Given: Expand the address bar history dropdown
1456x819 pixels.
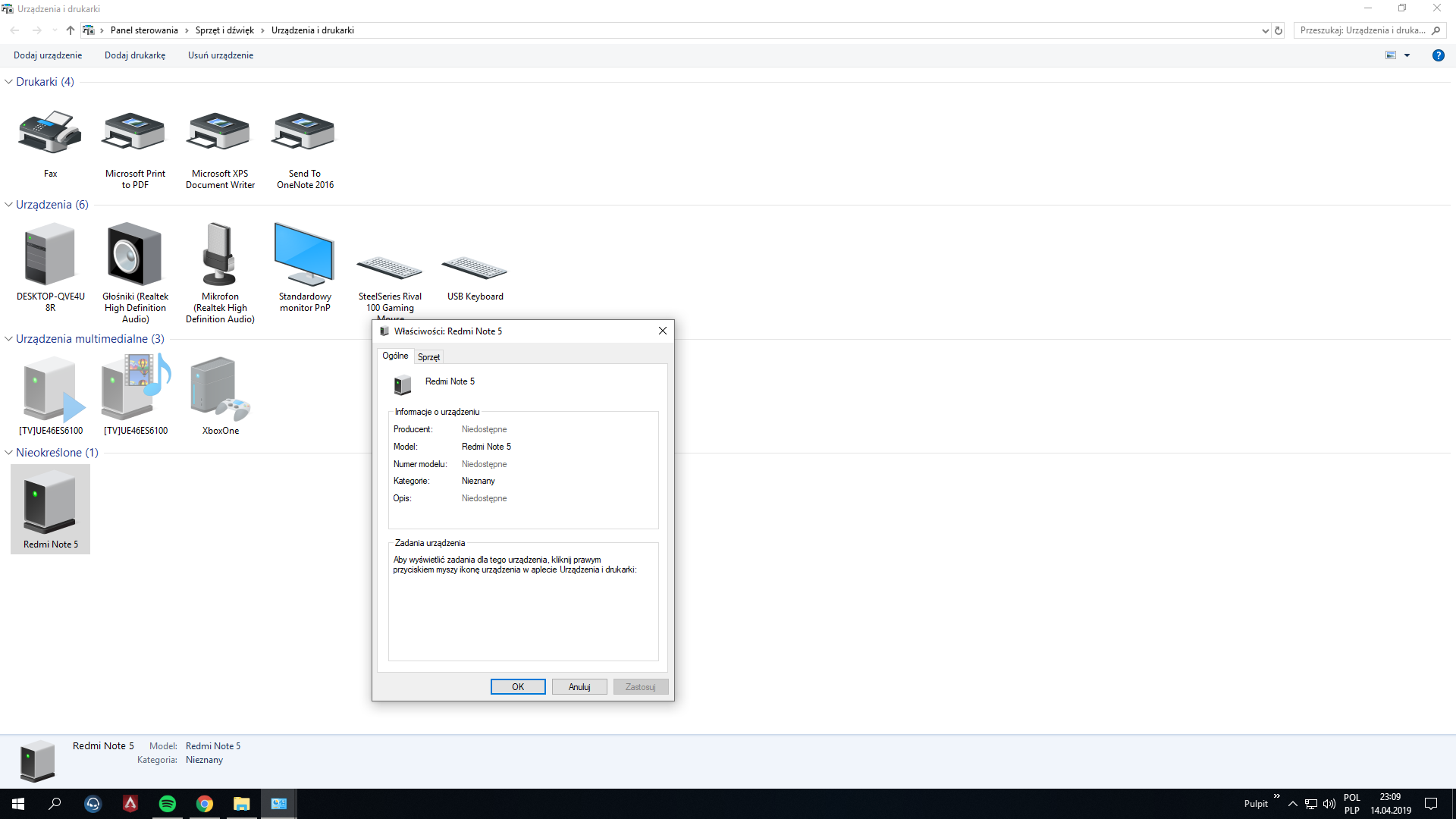Looking at the screenshot, I should click(1265, 31).
